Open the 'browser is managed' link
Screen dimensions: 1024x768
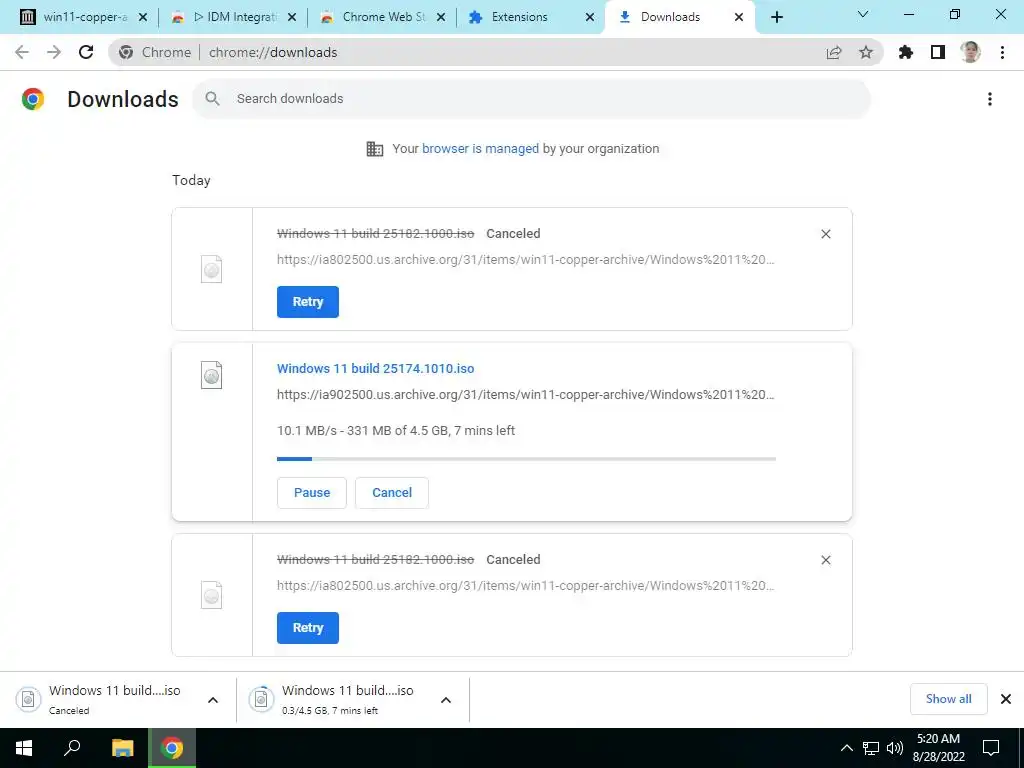pos(480,148)
